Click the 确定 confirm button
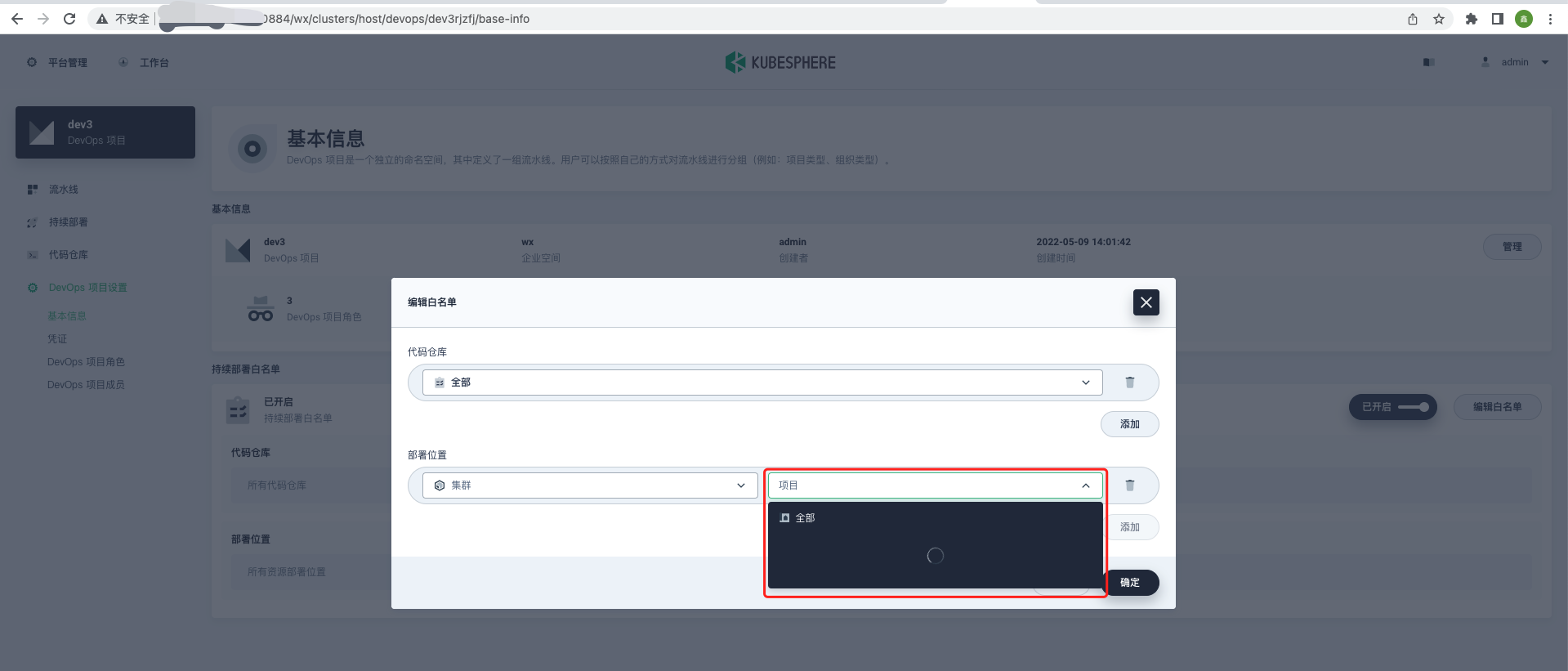Image resolution: width=1568 pixels, height=671 pixels. click(x=1130, y=583)
